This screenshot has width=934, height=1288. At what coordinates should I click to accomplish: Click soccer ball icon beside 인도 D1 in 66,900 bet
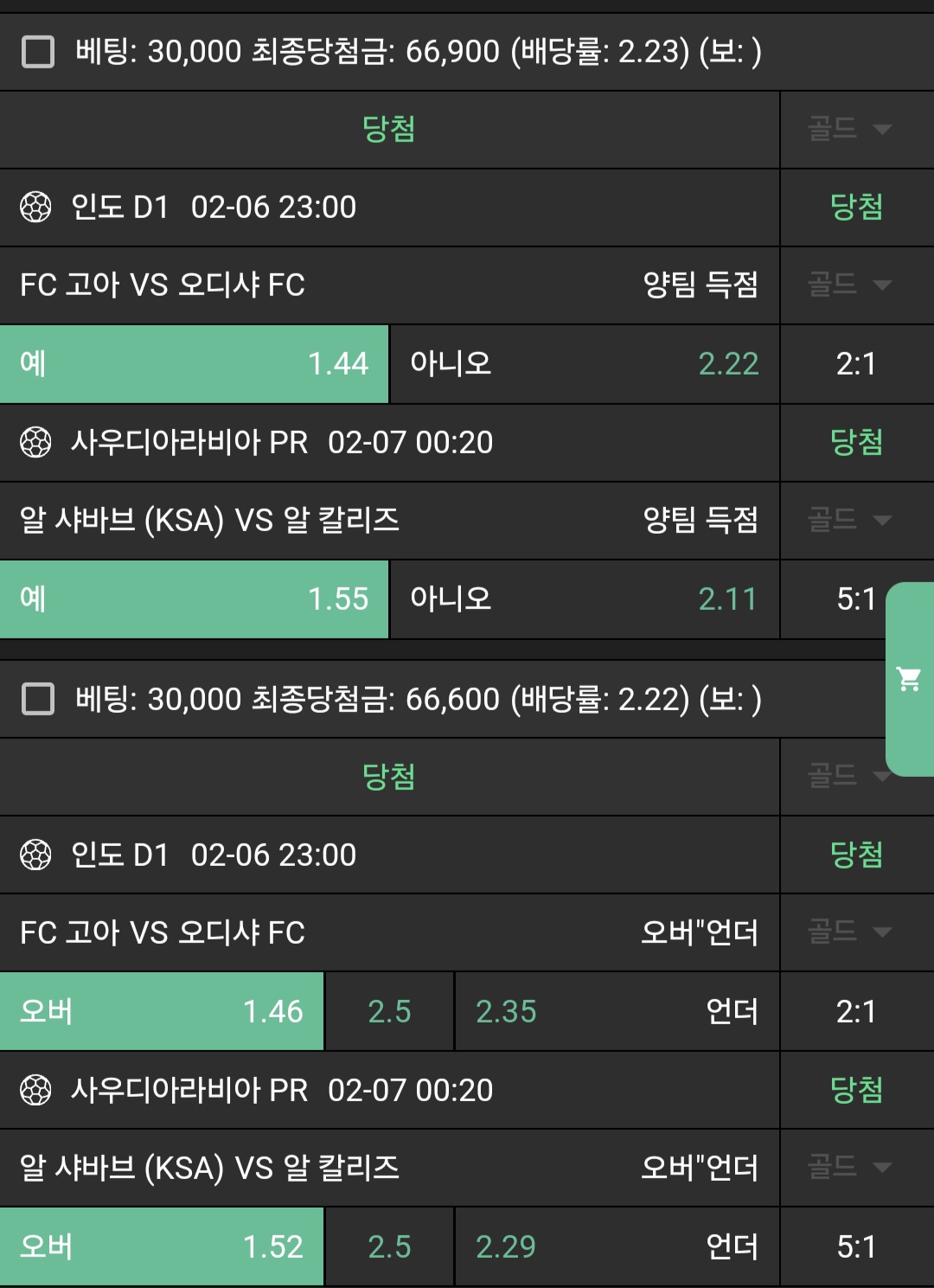pos(35,208)
